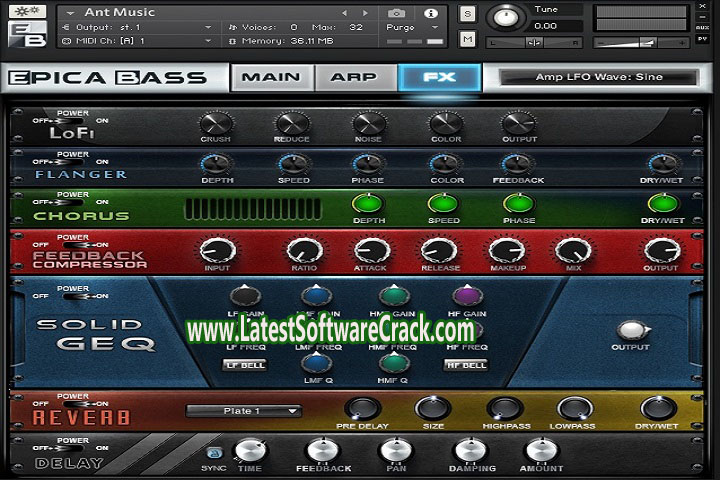The height and width of the screenshot is (480, 720).
Task: Toggle the LoFi power switch
Action: click(70, 121)
